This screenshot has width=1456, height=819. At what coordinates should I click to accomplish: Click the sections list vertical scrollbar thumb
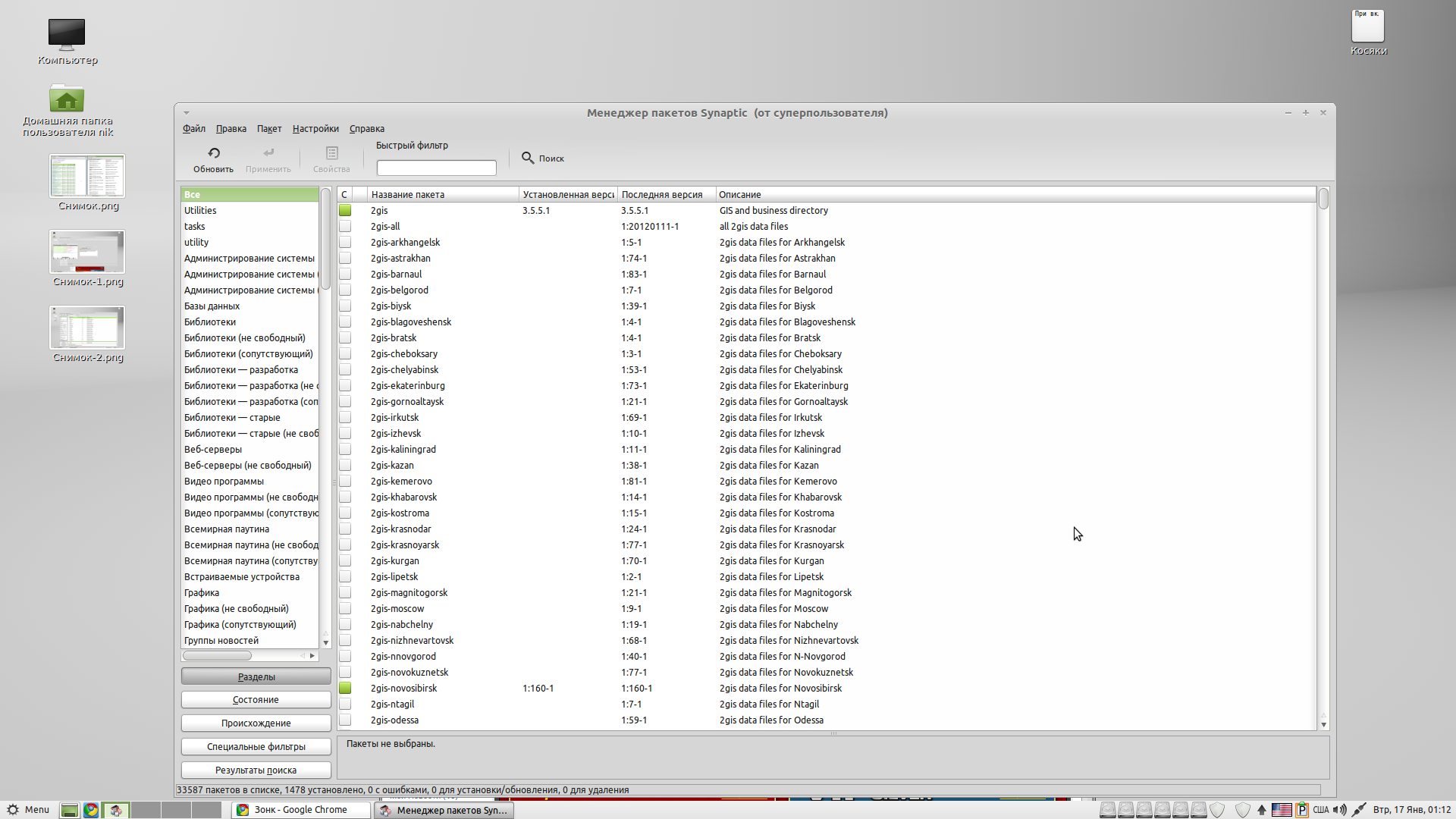click(x=326, y=239)
